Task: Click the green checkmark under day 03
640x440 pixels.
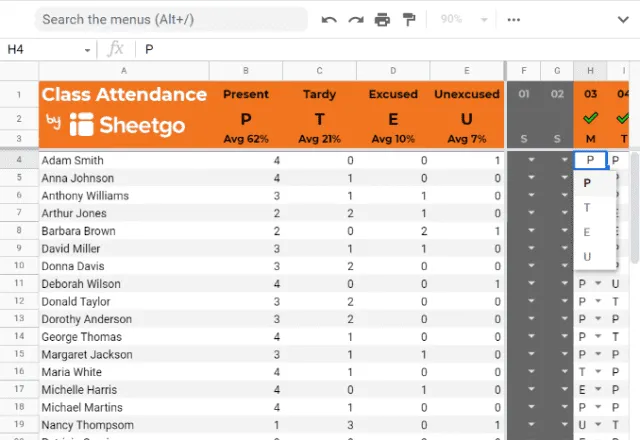Action: pyautogui.click(x=591, y=119)
